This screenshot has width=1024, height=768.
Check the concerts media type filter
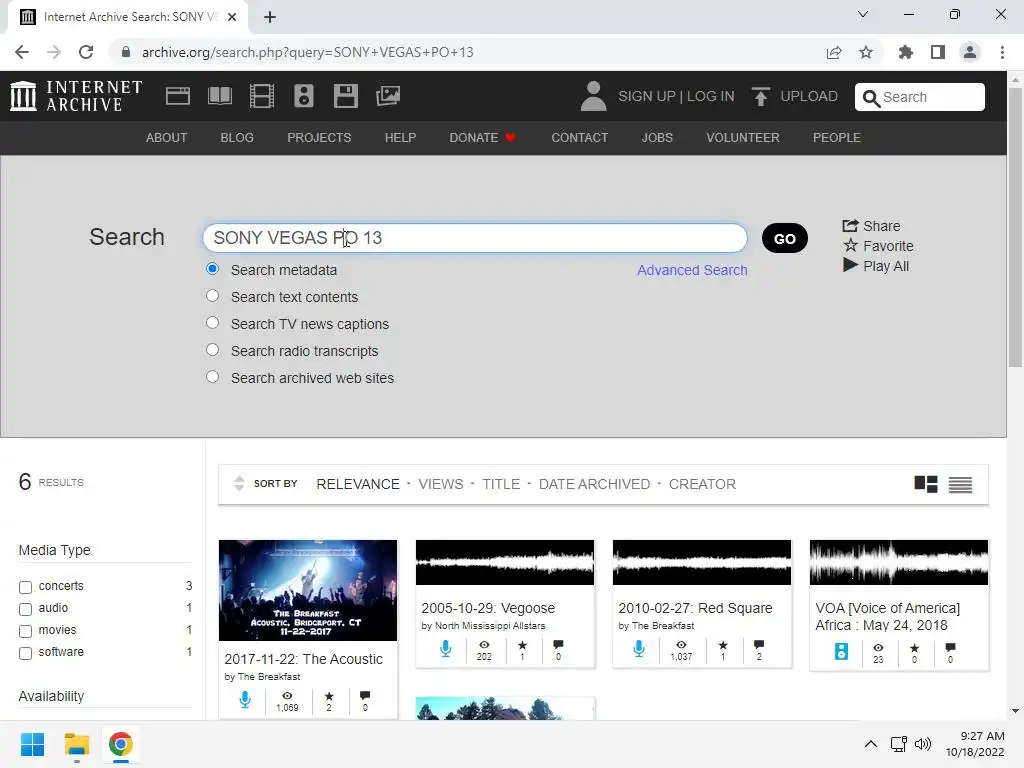coord(25,587)
